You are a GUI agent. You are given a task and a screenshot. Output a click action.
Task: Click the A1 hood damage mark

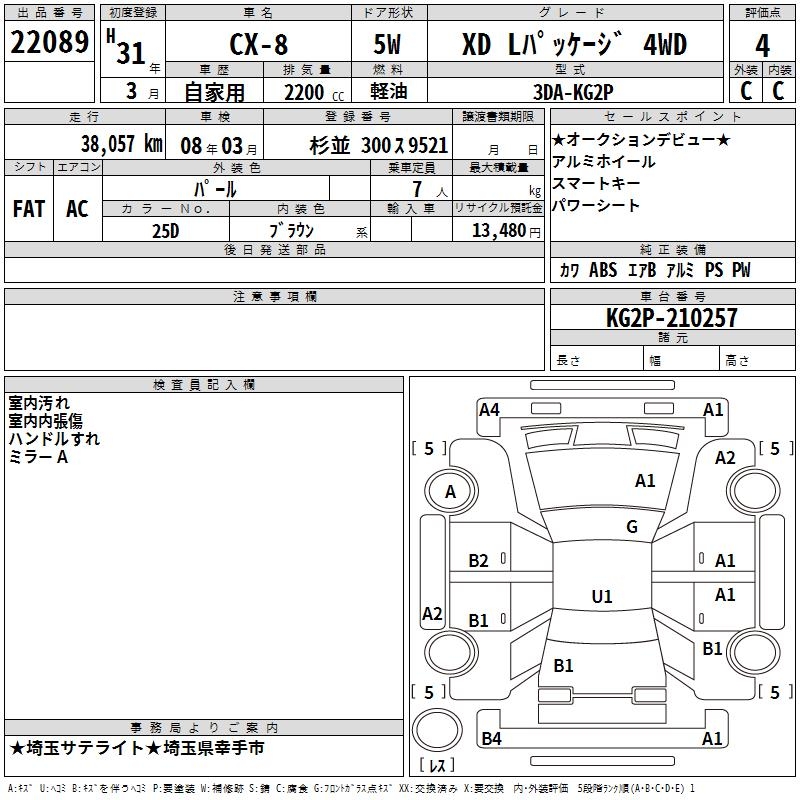[645, 480]
